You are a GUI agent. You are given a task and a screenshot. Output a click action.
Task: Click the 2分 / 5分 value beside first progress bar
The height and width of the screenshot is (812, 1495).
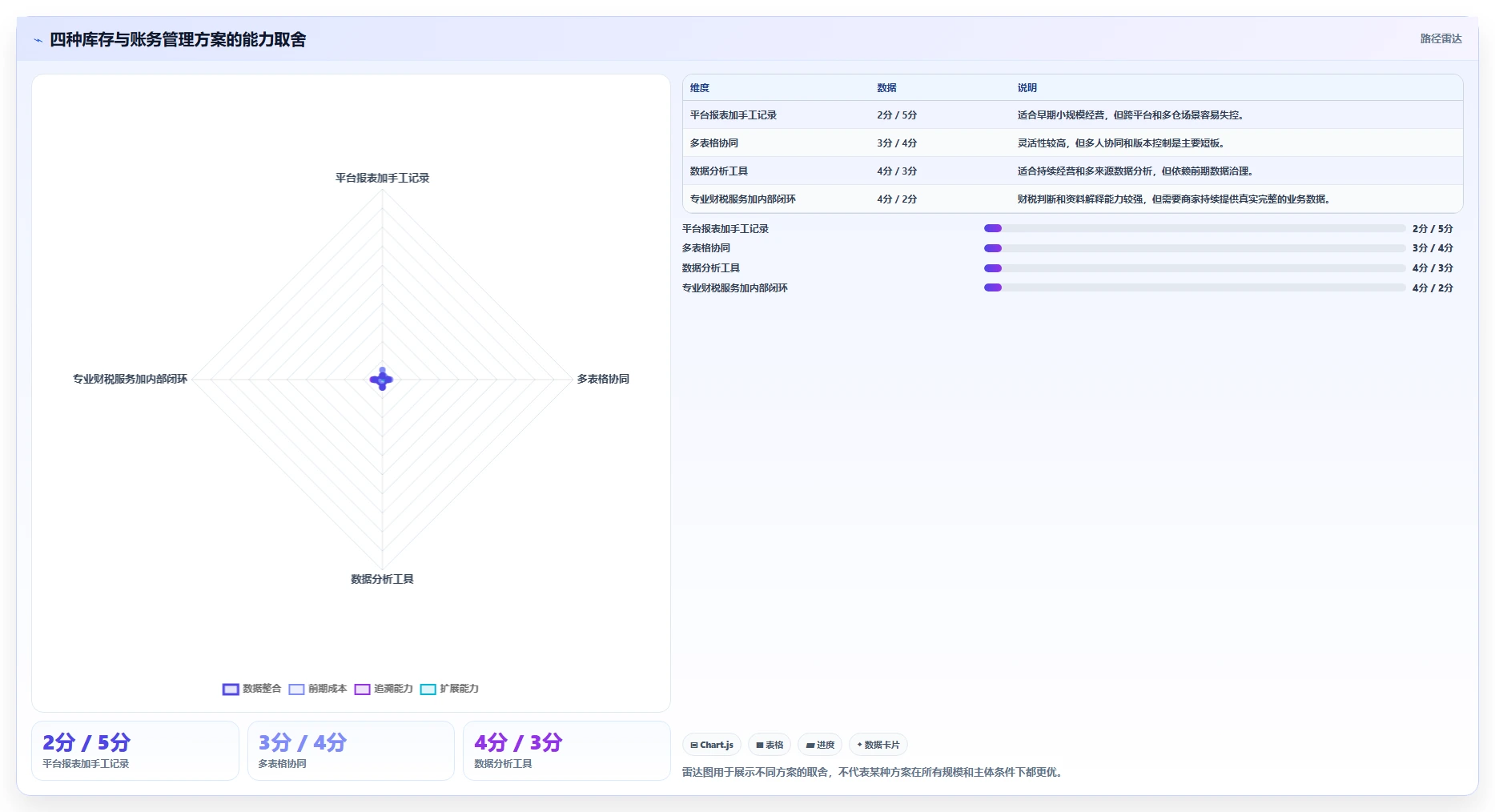click(x=1433, y=229)
